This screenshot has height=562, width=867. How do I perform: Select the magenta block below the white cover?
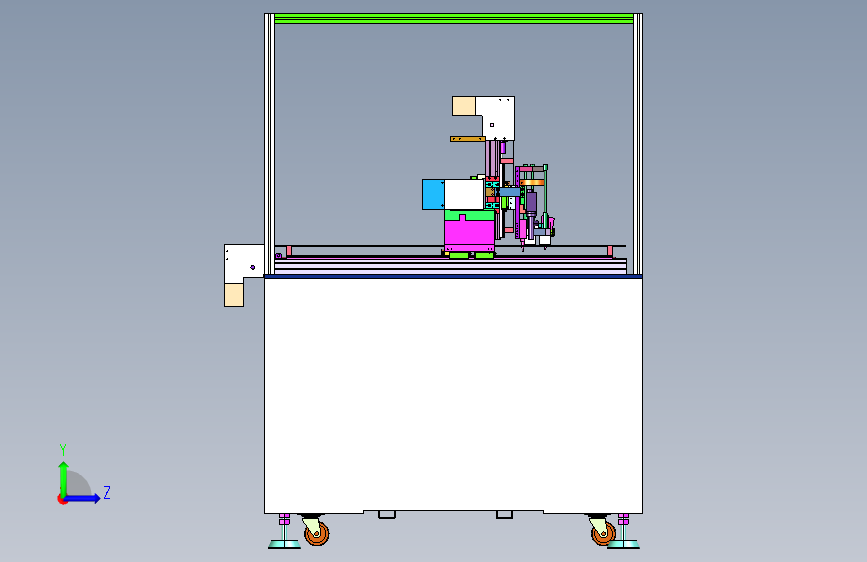click(469, 233)
